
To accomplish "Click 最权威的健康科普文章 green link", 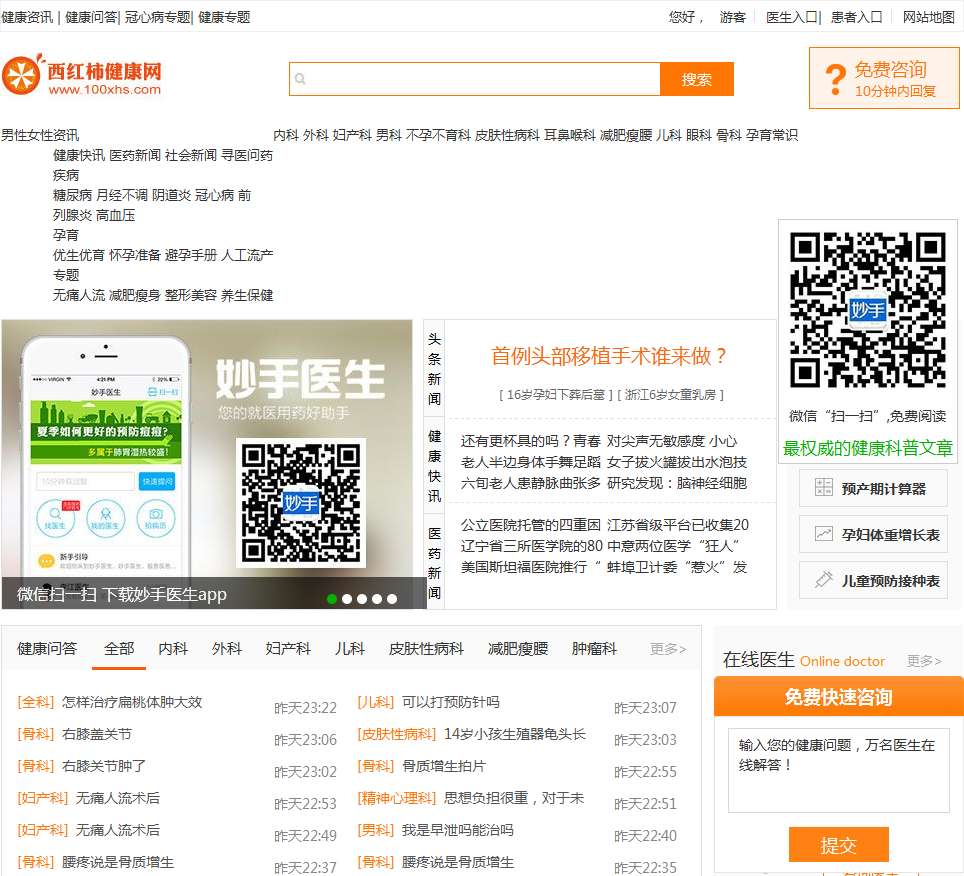I will coord(867,448).
